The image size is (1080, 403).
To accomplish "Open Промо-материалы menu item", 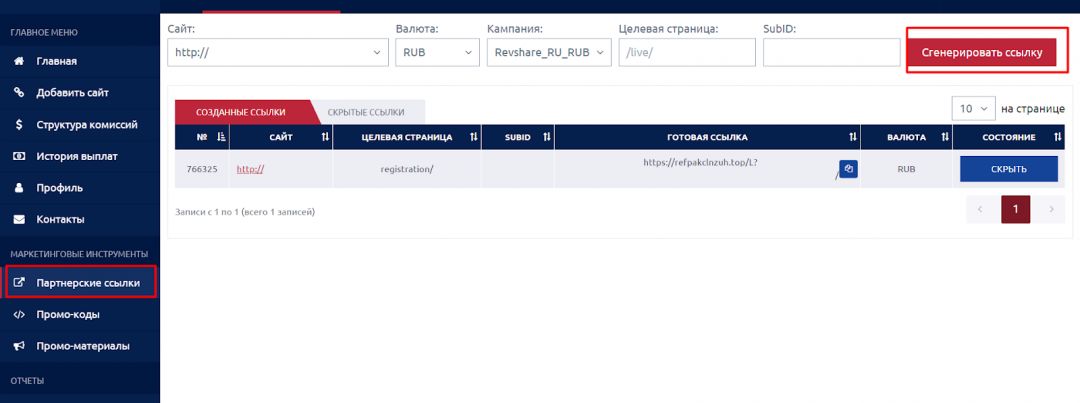I will (80, 347).
